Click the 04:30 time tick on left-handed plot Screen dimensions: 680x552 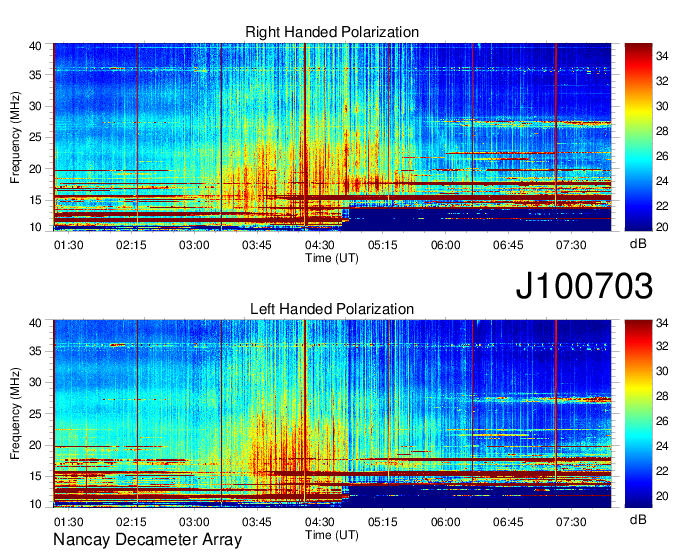(x=320, y=522)
